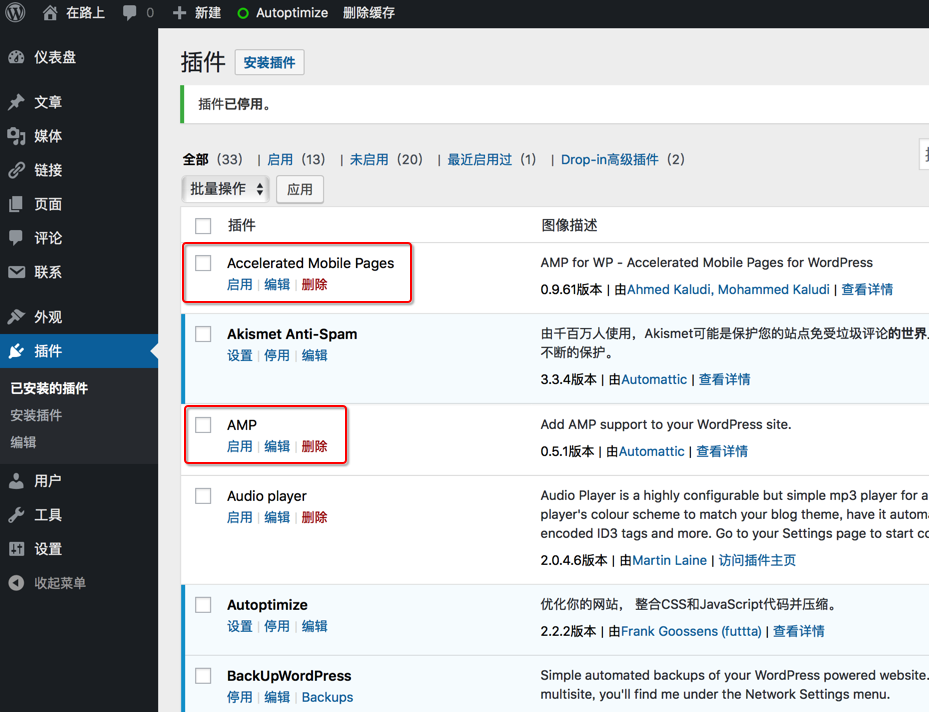This screenshot has width=929, height=713.
Task: Check the AMP plugin checkbox
Action: 203,425
